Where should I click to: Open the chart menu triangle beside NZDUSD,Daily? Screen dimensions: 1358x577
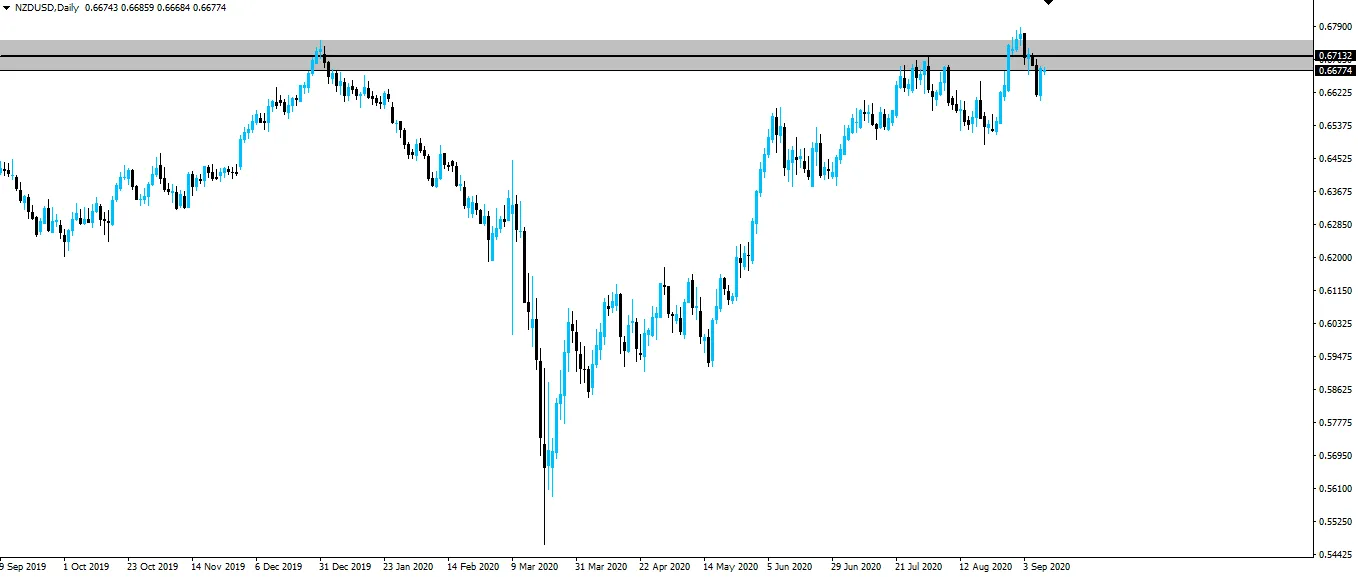7,7
